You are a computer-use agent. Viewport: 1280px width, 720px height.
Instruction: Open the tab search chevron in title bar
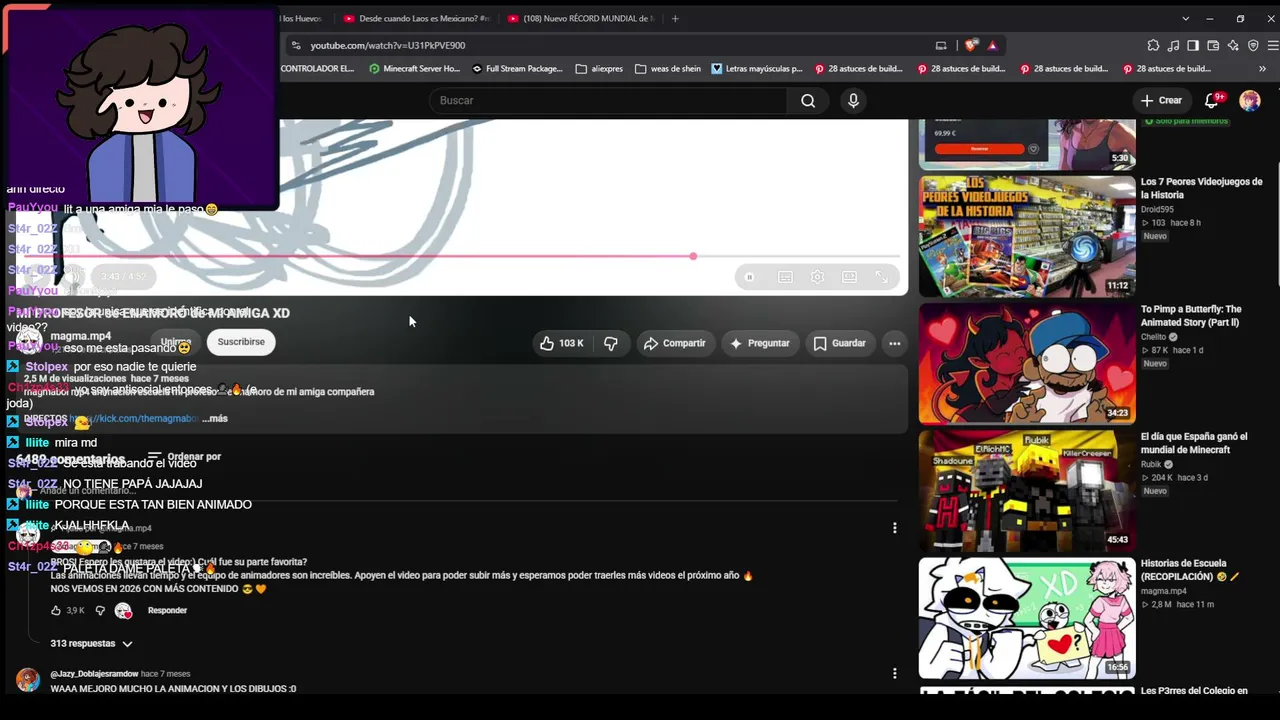1186,18
